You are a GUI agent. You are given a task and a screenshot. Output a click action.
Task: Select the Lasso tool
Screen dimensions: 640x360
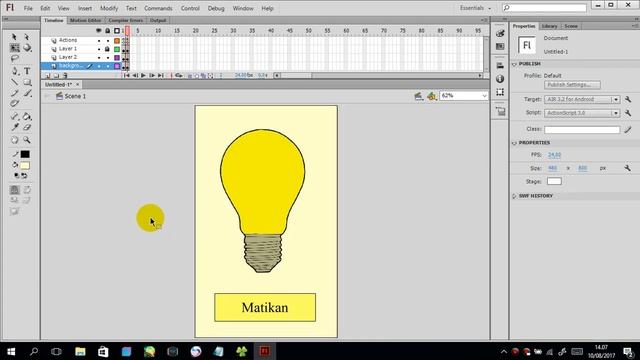14,58
